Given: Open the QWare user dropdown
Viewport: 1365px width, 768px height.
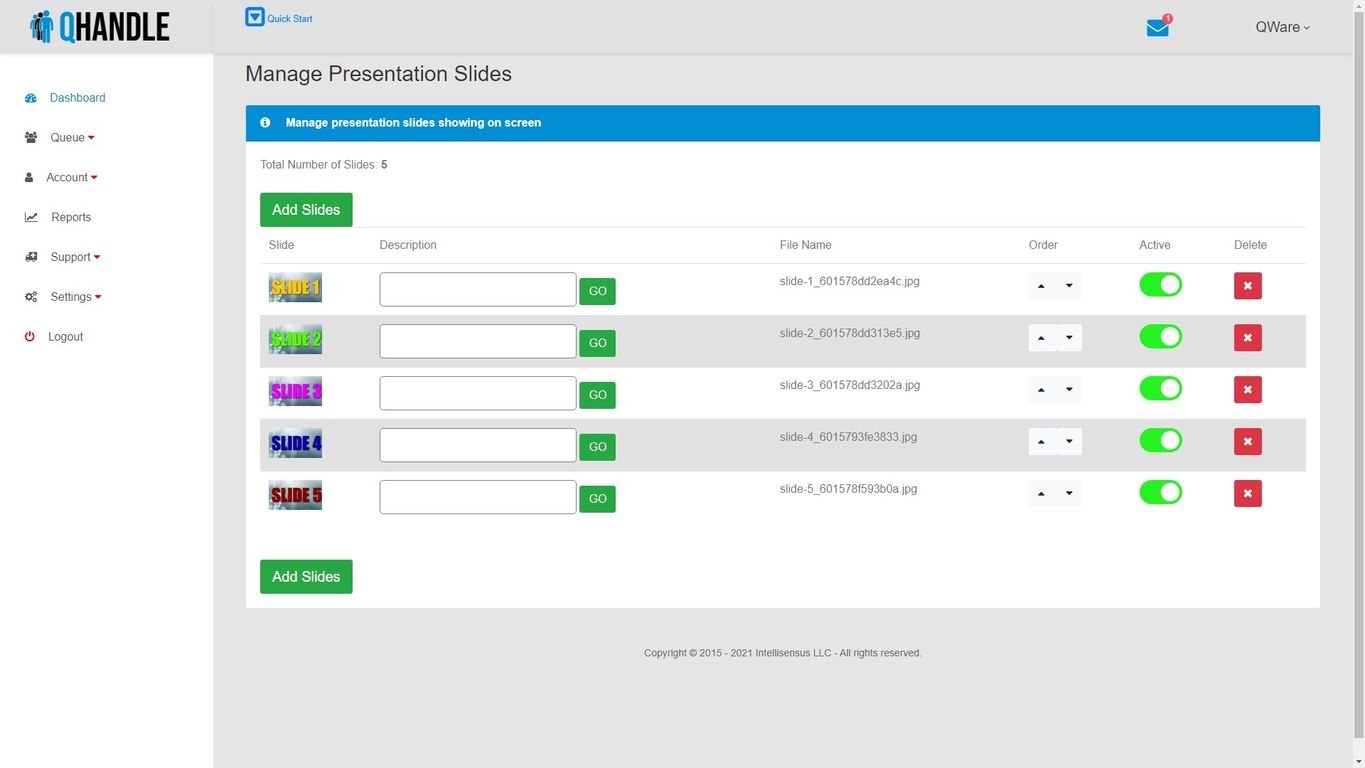Looking at the screenshot, I should pos(1282,28).
